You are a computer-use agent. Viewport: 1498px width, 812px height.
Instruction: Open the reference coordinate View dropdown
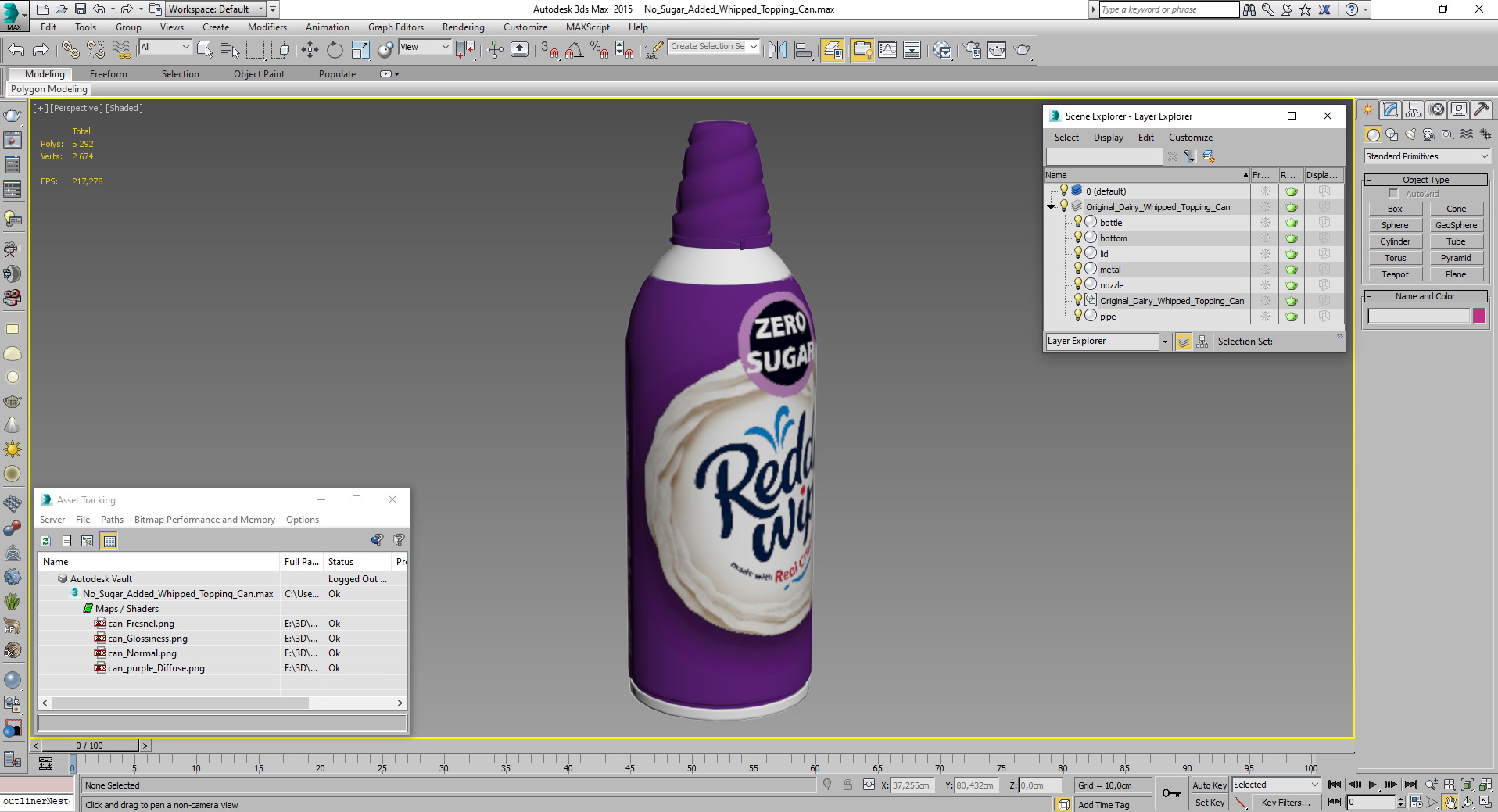click(x=425, y=47)
